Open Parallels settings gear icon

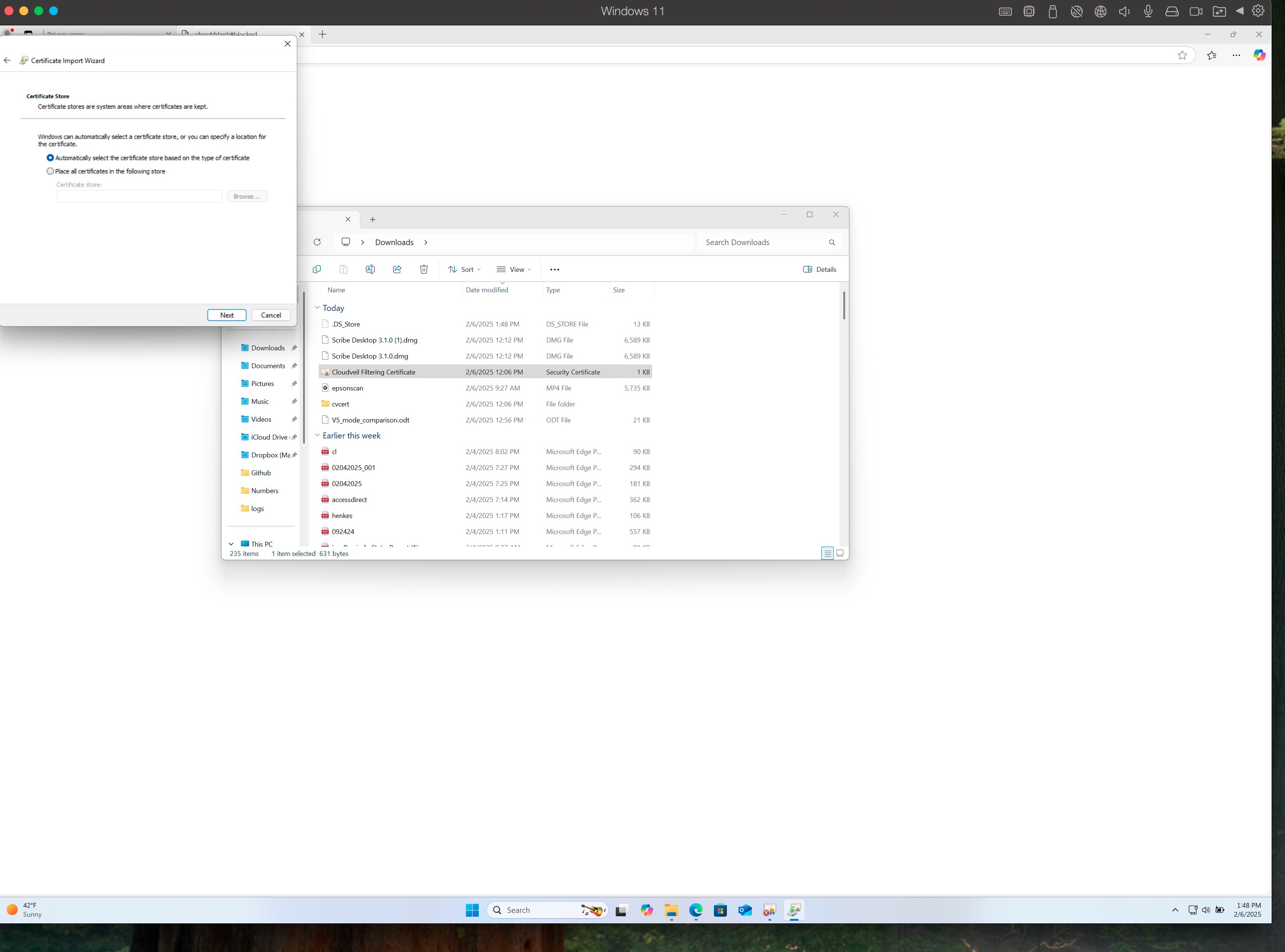1259,11
